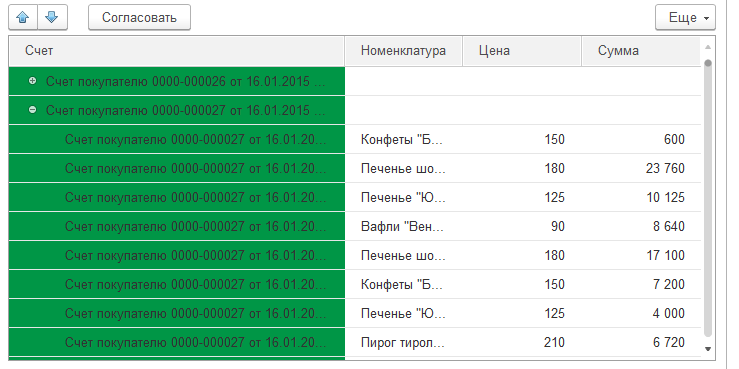Sort by the Счет column header
Image resolution: width=739 pixels, height=369 pixels.
click(x=177, y=51)
